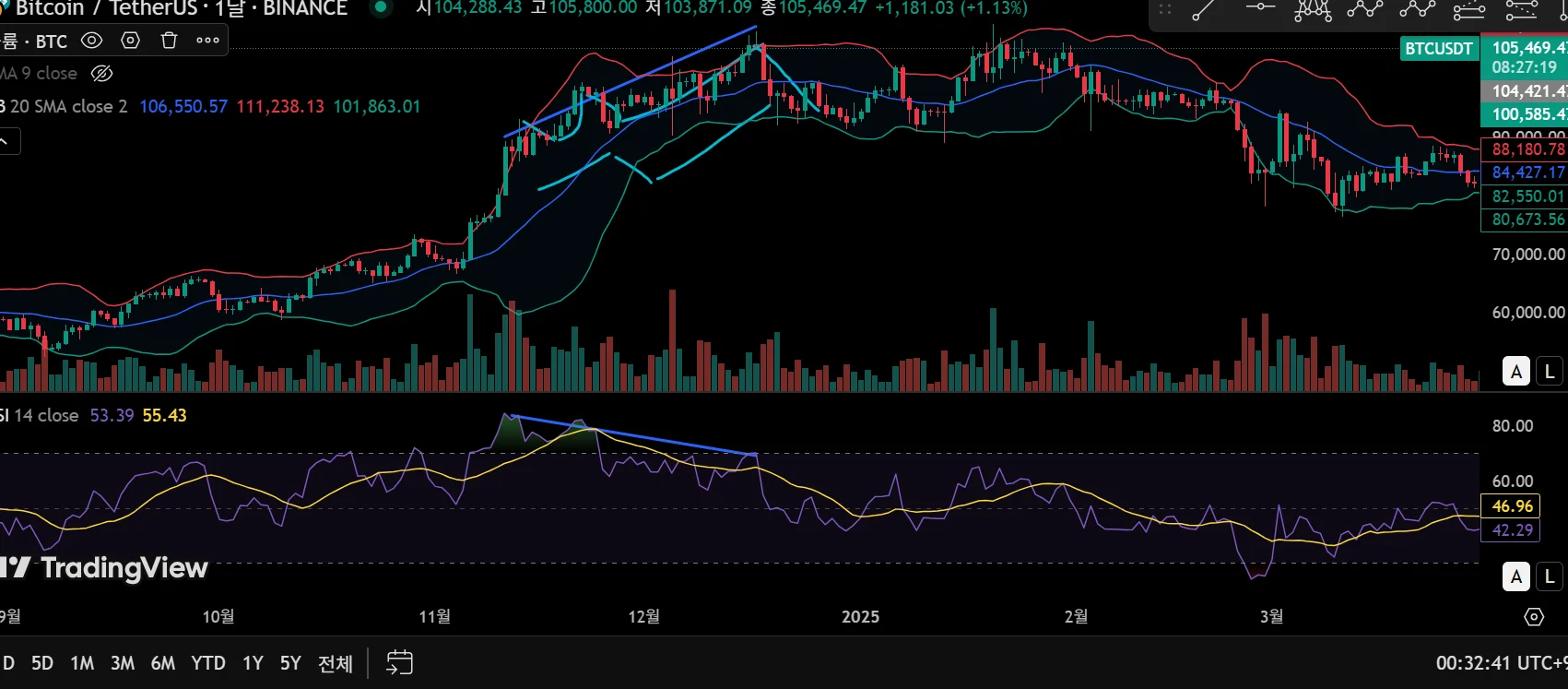Image resolution: width=1568 pixels, height=689 pixels.
Task: Set the time range to 5D
Action: coord(42,663)
